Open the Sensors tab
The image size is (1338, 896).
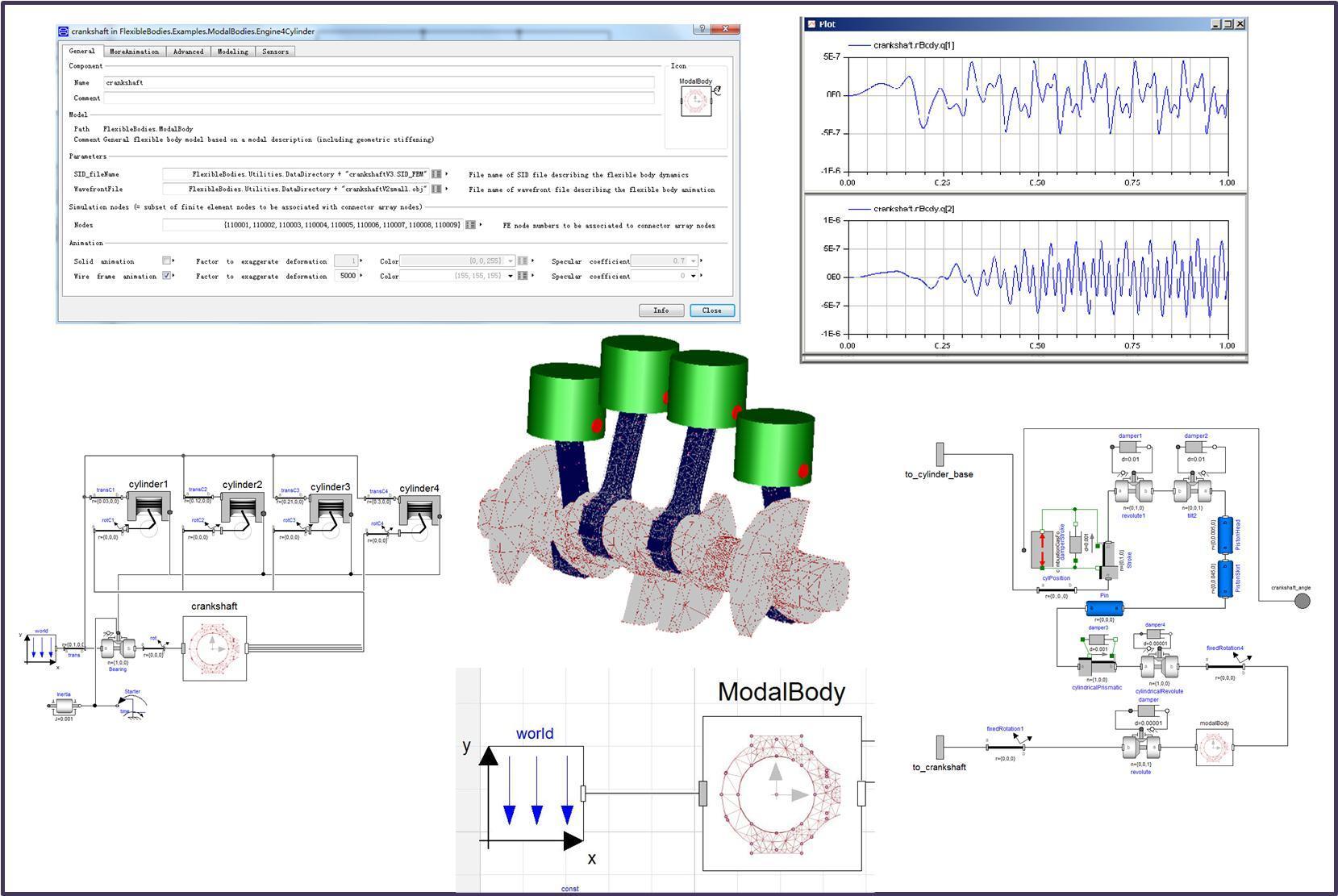[275, 52]
